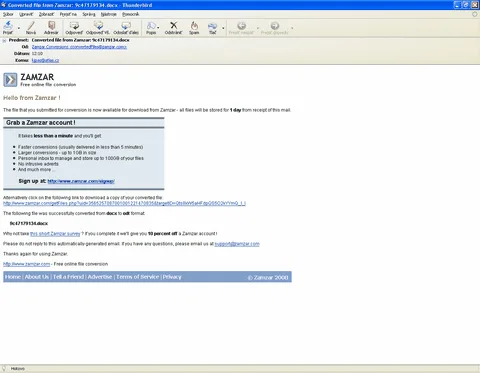Collapse the message header toggle beside Predmet

(x=4, y=41)
